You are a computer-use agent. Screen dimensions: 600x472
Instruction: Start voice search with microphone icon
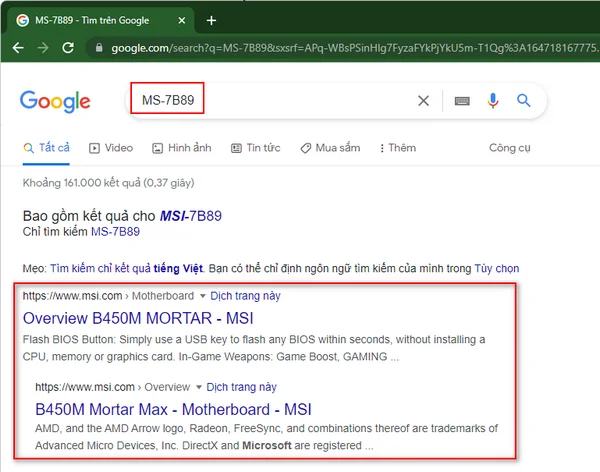pos(493,101)
